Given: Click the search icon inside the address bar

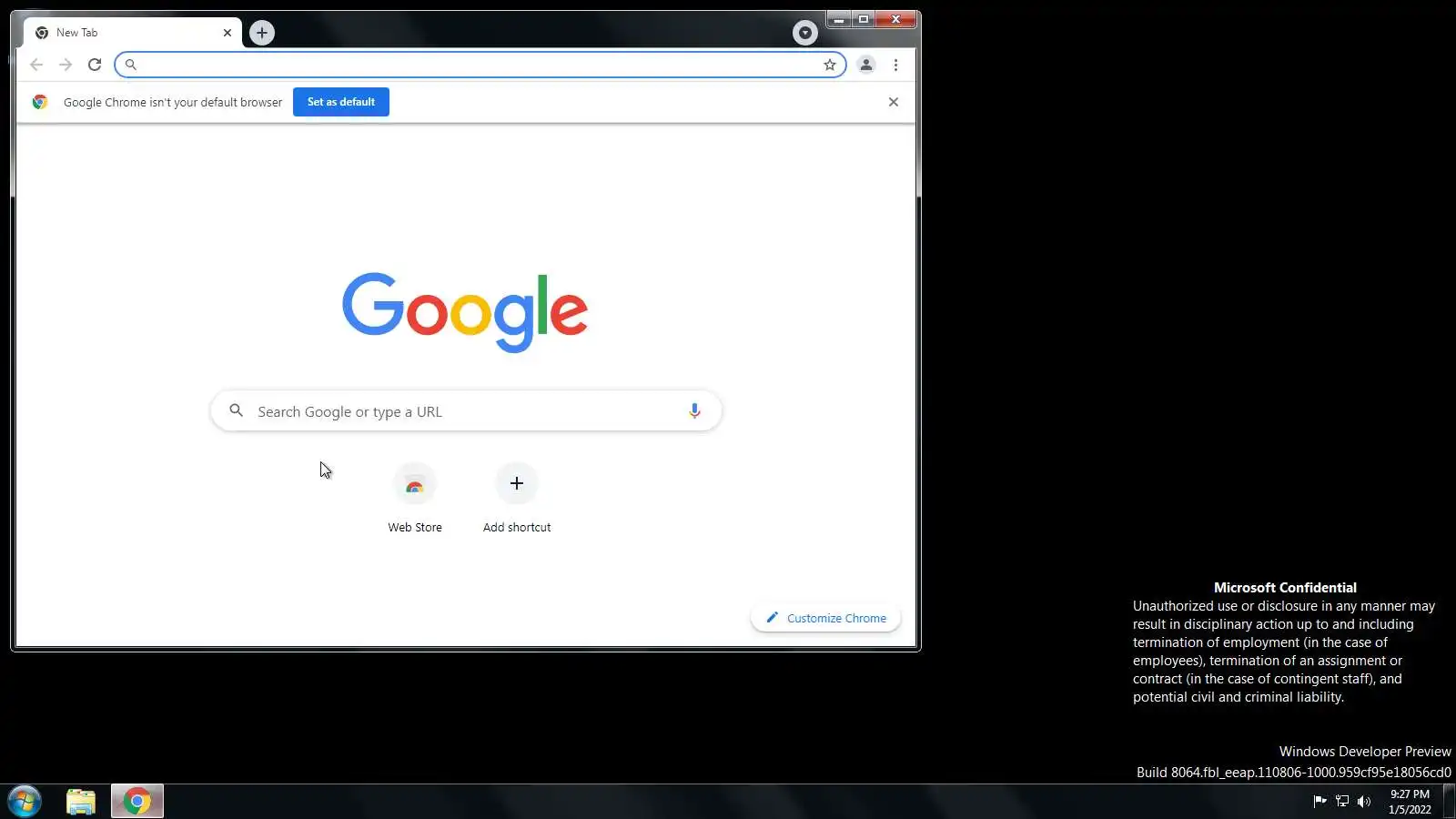Looking at the screenshot, I should pyautogui.click(x=131, y=65).
